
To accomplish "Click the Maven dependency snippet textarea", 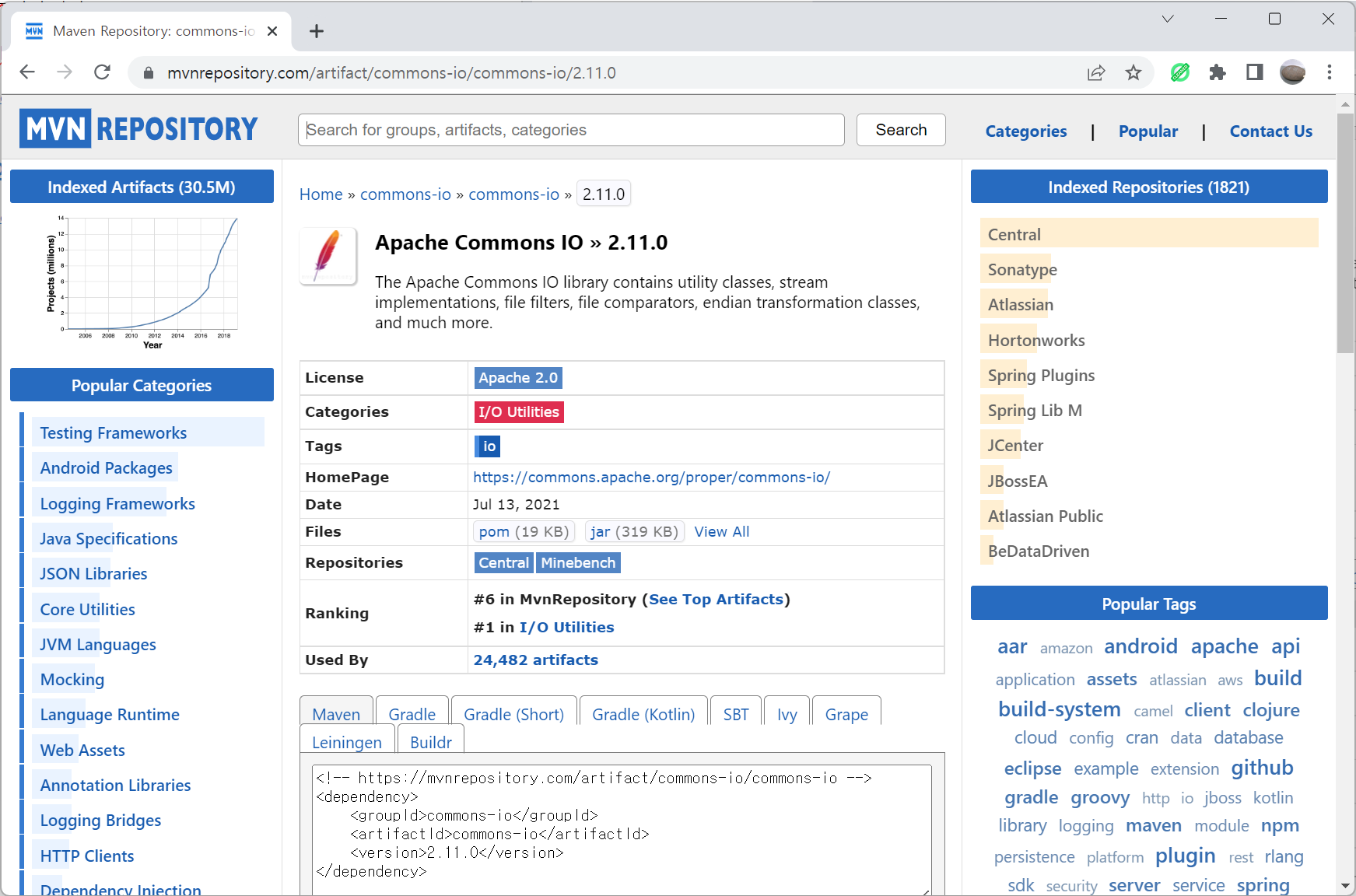I will 622,829.
